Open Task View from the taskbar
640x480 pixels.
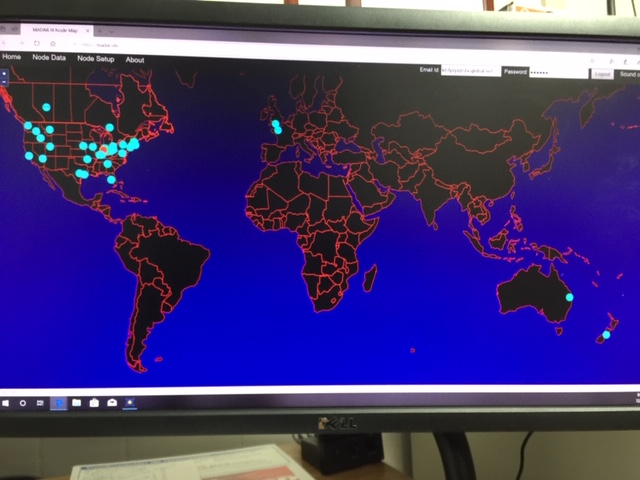40,402
